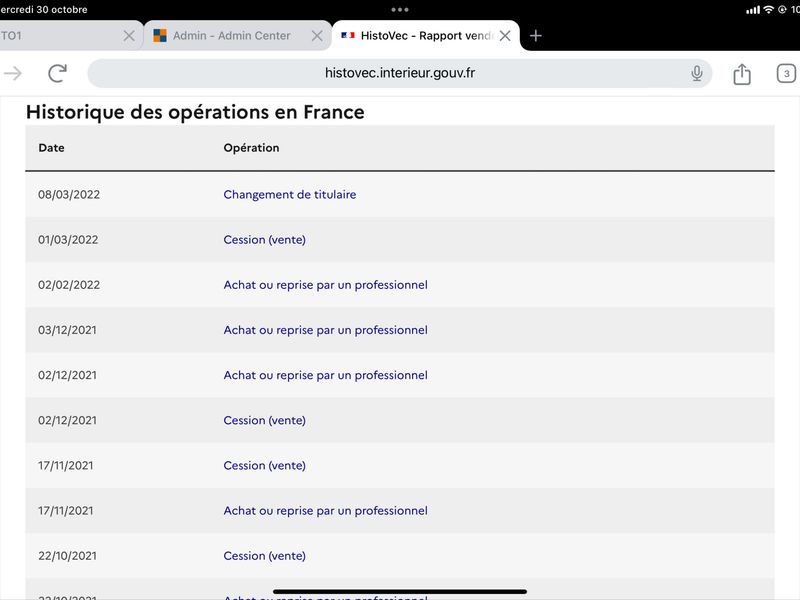The height and width of the screenshot is (600, 800).
Task: Click Cession (vente) dated 01/03/2022
Action: click(x=264, y=239)
